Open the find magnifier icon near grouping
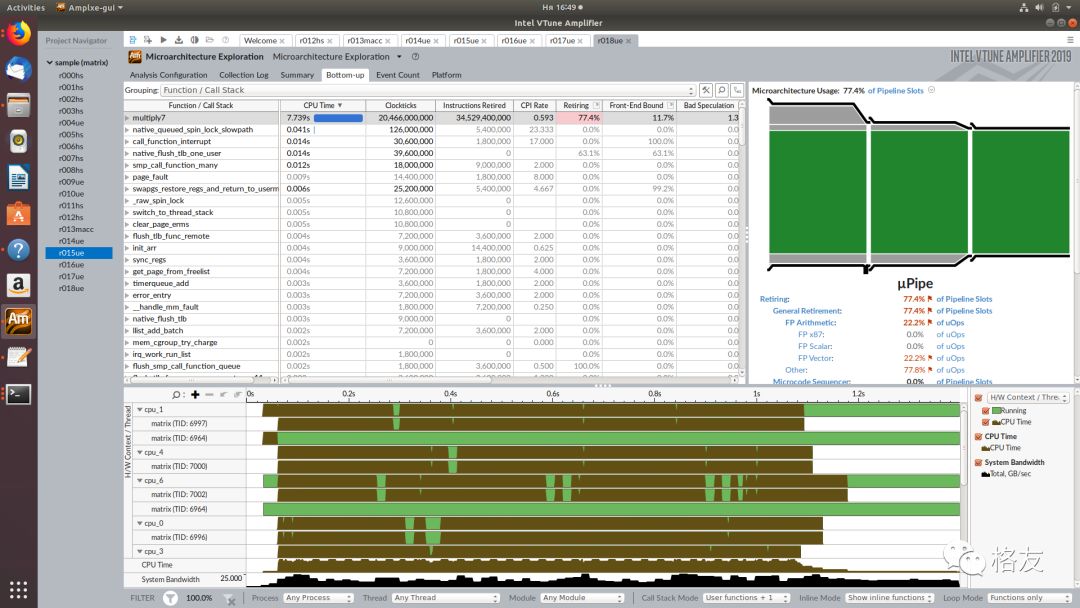Viewport: 1080px width, 608px height. tap(721, 90)
